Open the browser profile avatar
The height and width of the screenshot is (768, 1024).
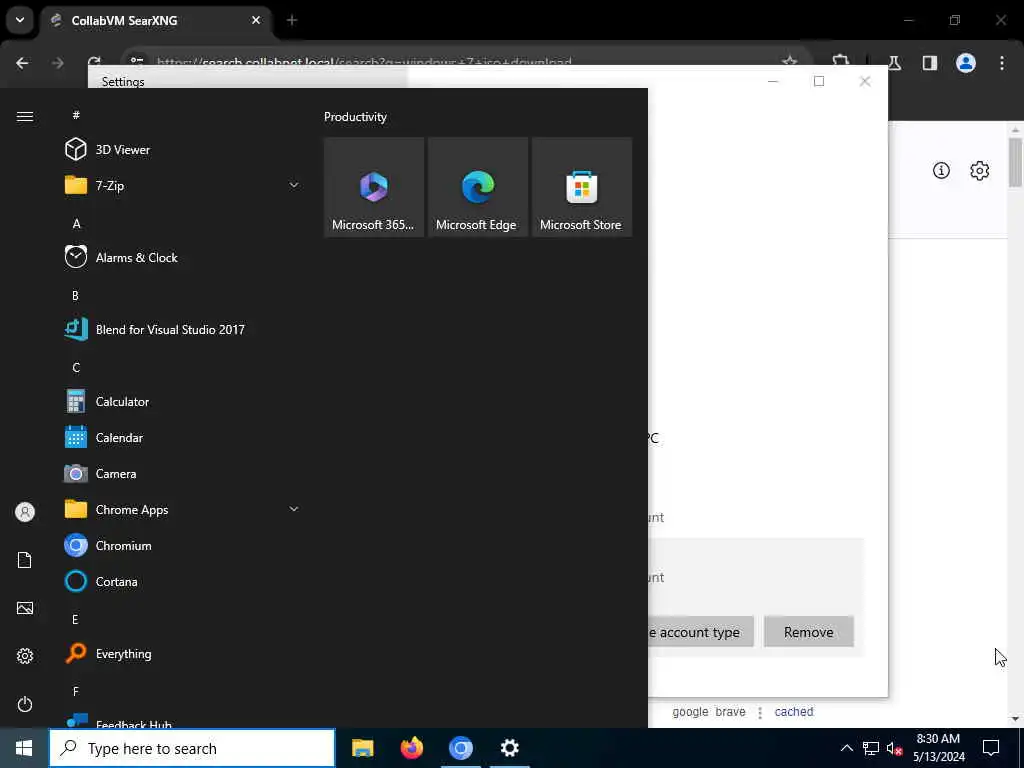pyautogui.click(x=966, y=63)
